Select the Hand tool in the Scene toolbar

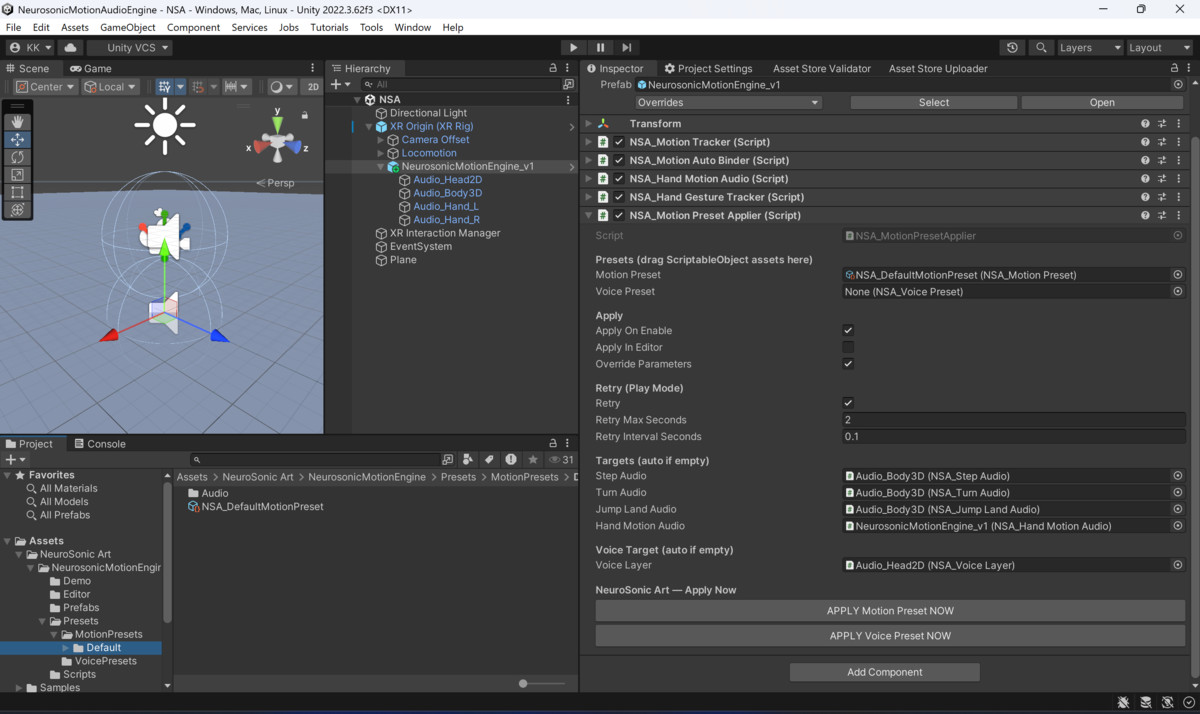pyautogui.click(x=16, y=122)
